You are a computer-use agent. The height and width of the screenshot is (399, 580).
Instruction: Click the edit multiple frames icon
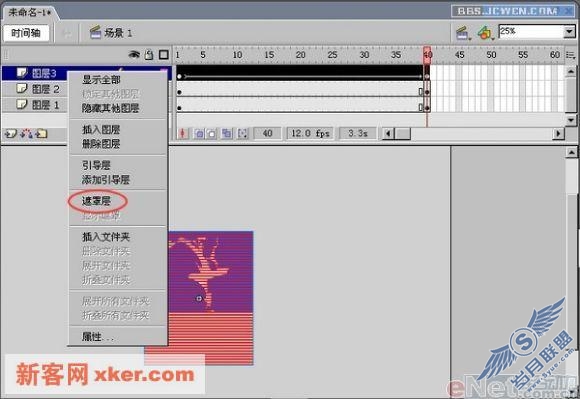pyautogui.click(x=226, y=133)
